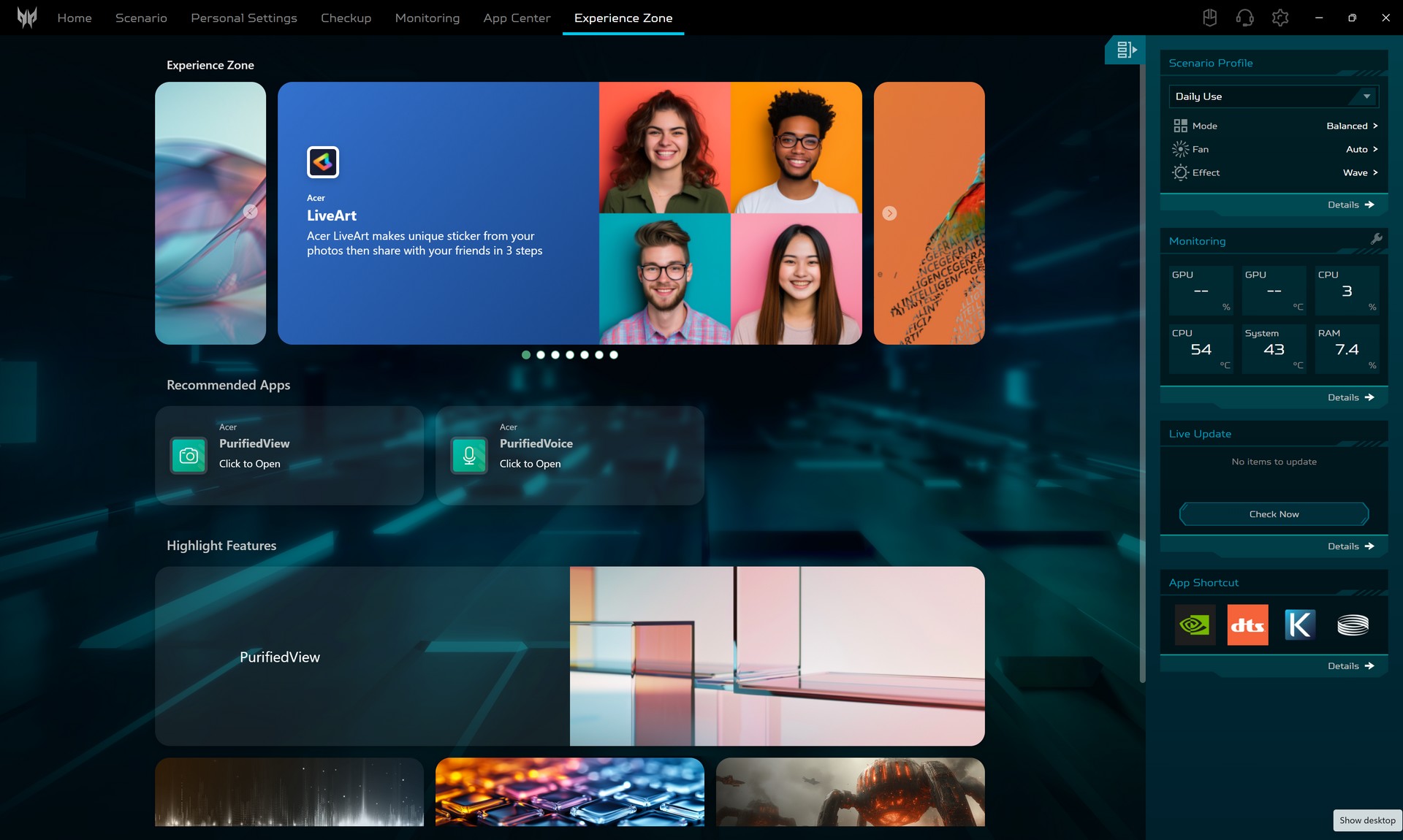
Task: Open the mouse device icon in title bar
Action: pyautogui.click(x=1209, y=18)
